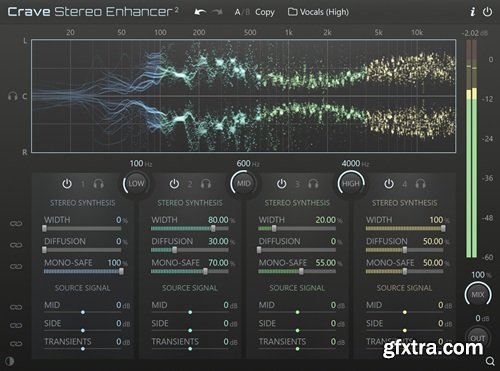The height and width of the screenshot is (371, 500).
Task: Open the plugin info icon
Action: click(472, 12)
